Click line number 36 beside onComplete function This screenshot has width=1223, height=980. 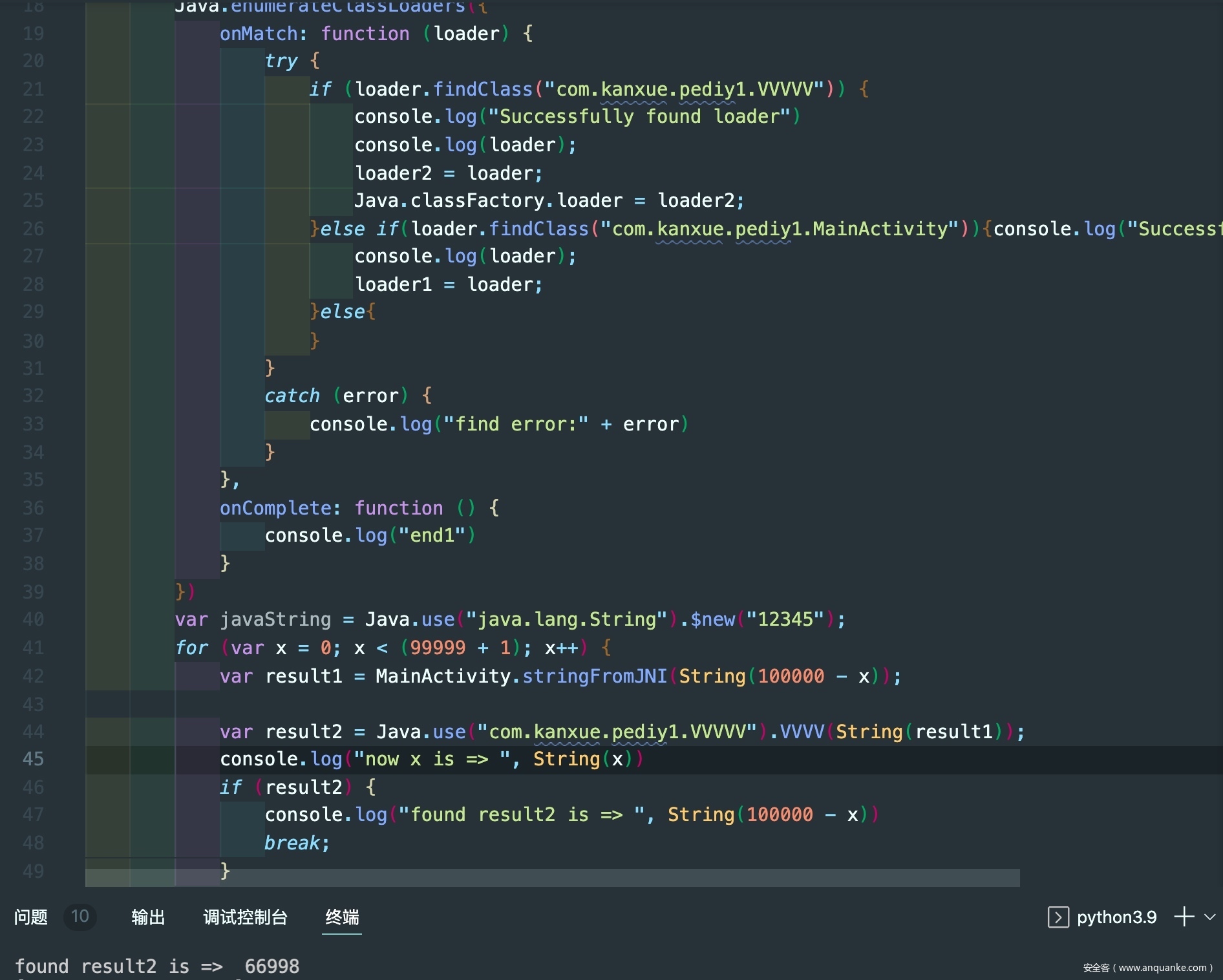pos(33,508)
